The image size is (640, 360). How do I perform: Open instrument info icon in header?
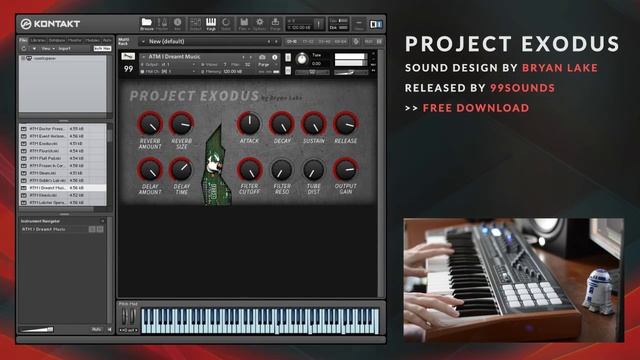pyautogui.click(x=275, y=57)
